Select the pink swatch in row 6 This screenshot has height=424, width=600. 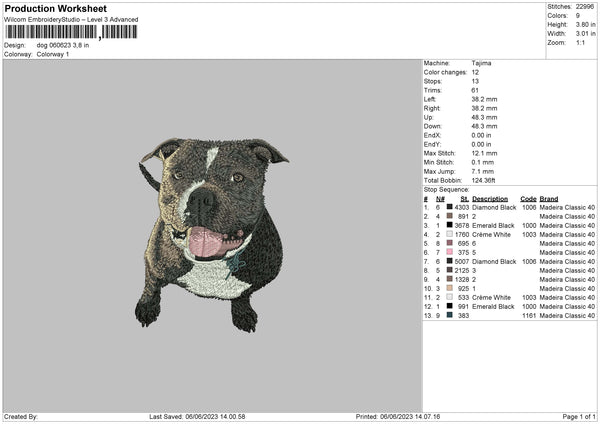450,252
